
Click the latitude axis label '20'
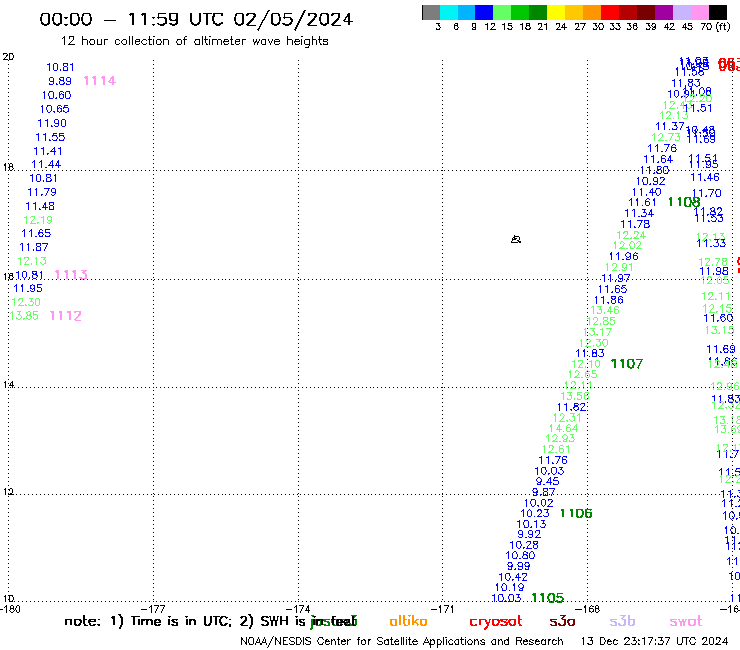(x=8, y=57)
